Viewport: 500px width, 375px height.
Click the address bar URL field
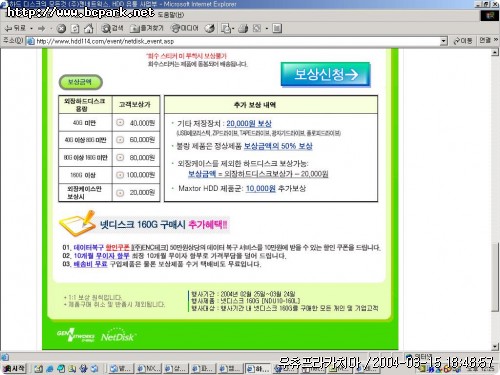pos(235,41)
